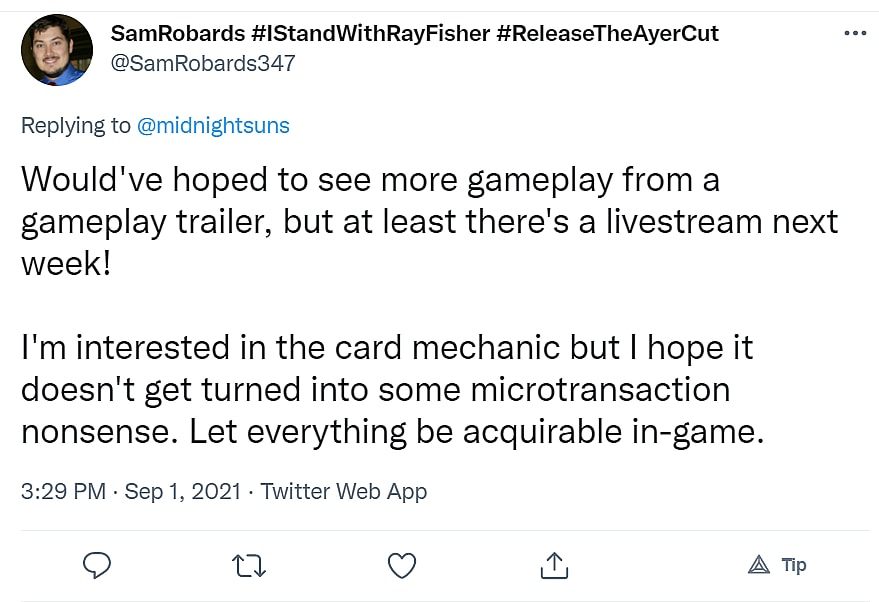Click the 3:29 PM timestamp

point(64,491)
